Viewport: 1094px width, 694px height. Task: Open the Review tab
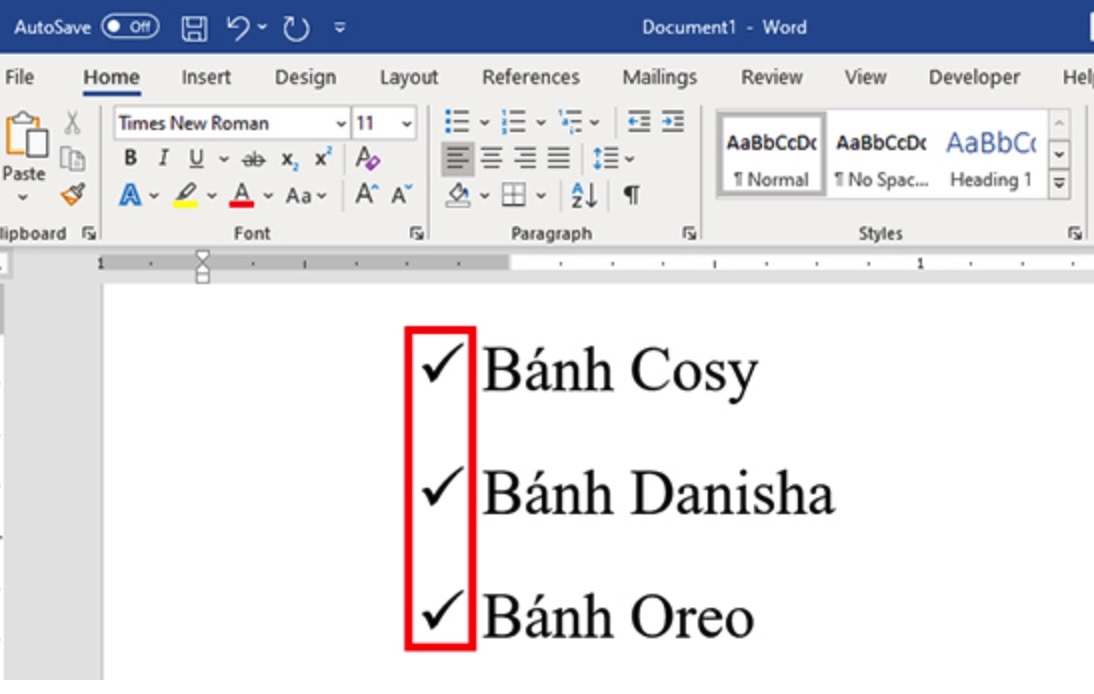[x=772, y=77]
